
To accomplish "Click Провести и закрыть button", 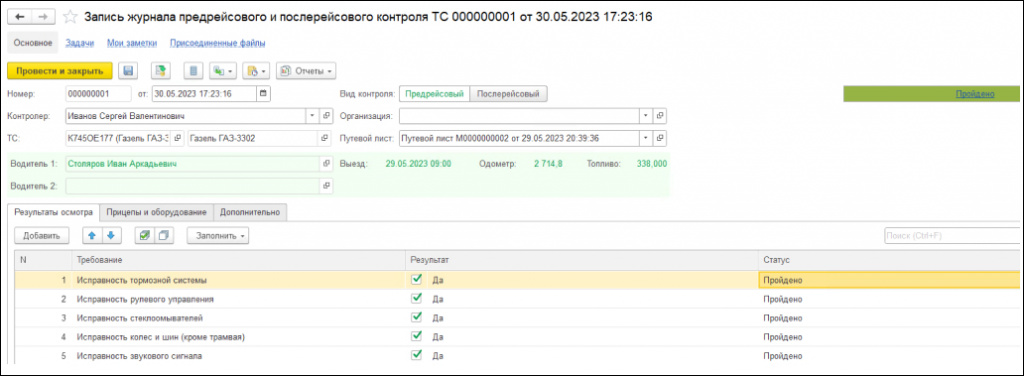I will (60, 70).
